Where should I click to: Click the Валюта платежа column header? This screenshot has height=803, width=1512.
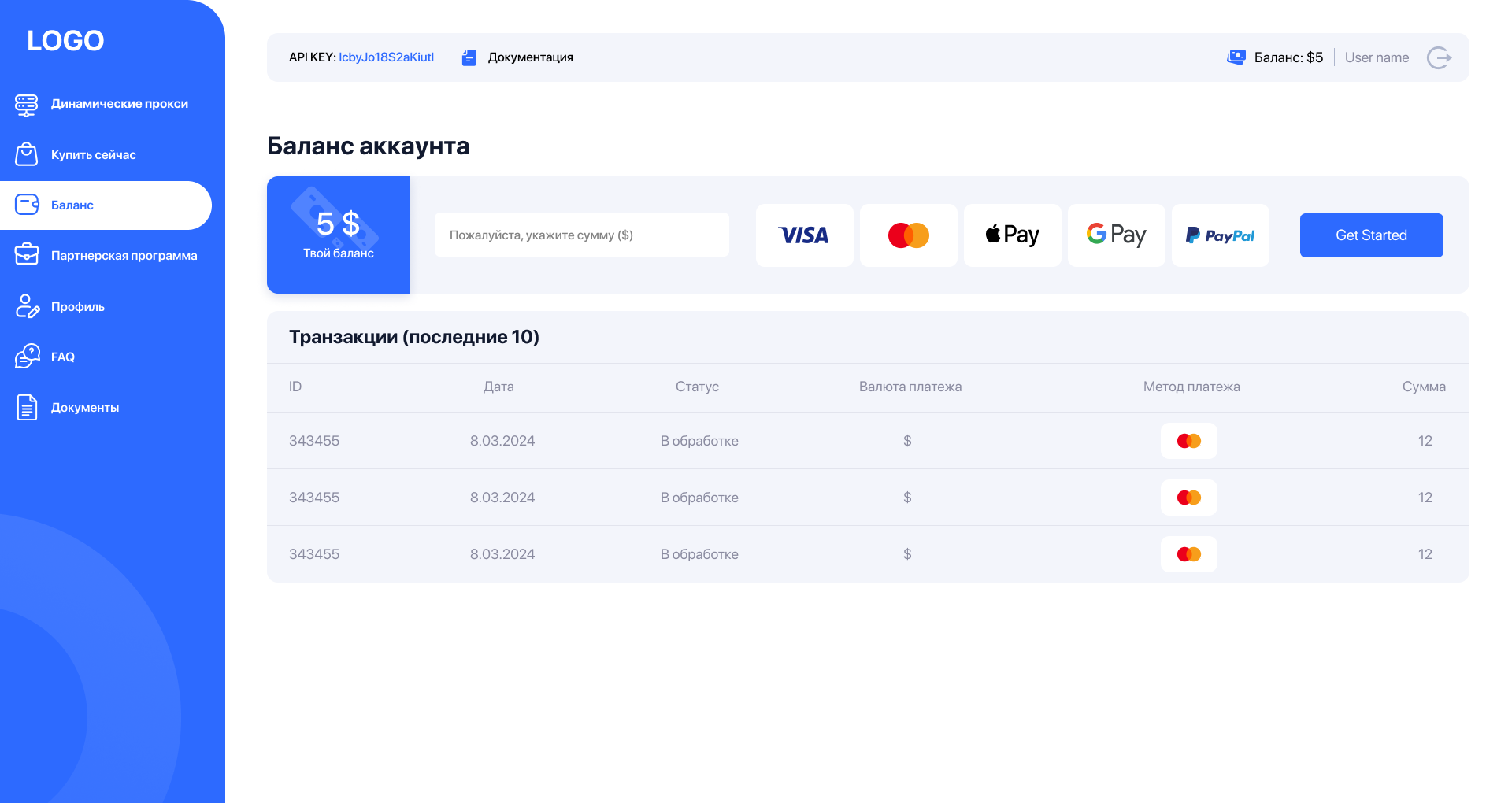pos(910,387)
